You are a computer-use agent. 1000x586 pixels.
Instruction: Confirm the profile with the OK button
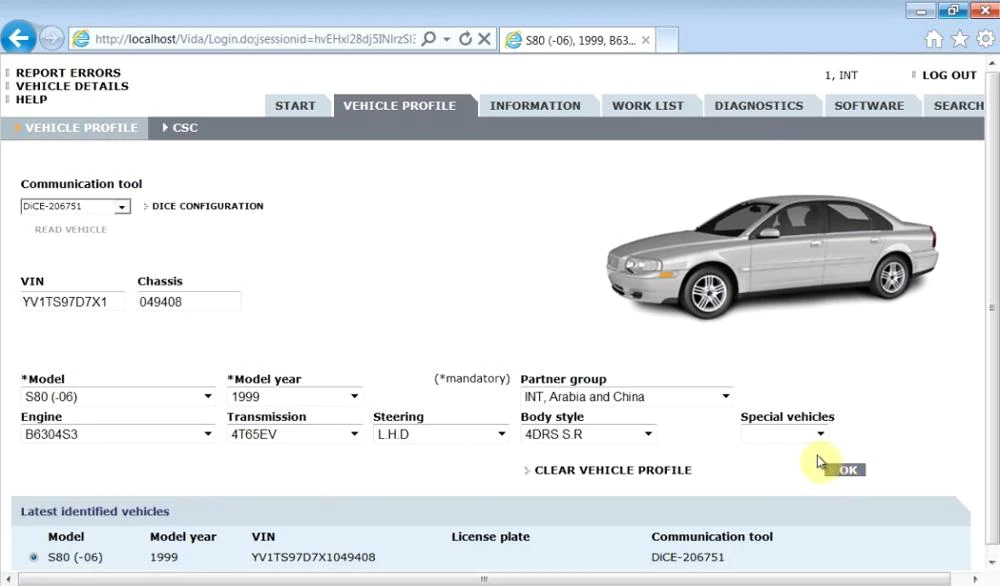pyautogui.click(x=848, y=470)
